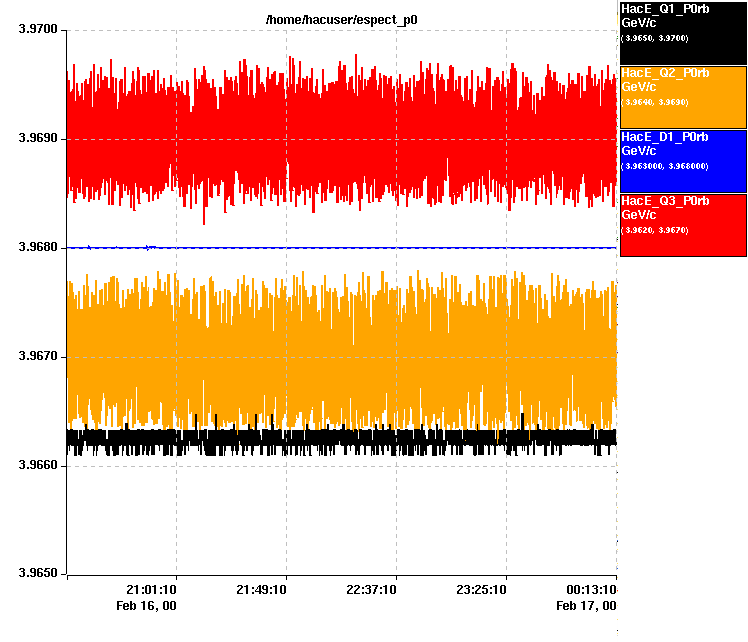This screenshot has height=642, width=748.
Task: Click the 3.9670 y-axis tick label
Action: (x=38, y=356)
